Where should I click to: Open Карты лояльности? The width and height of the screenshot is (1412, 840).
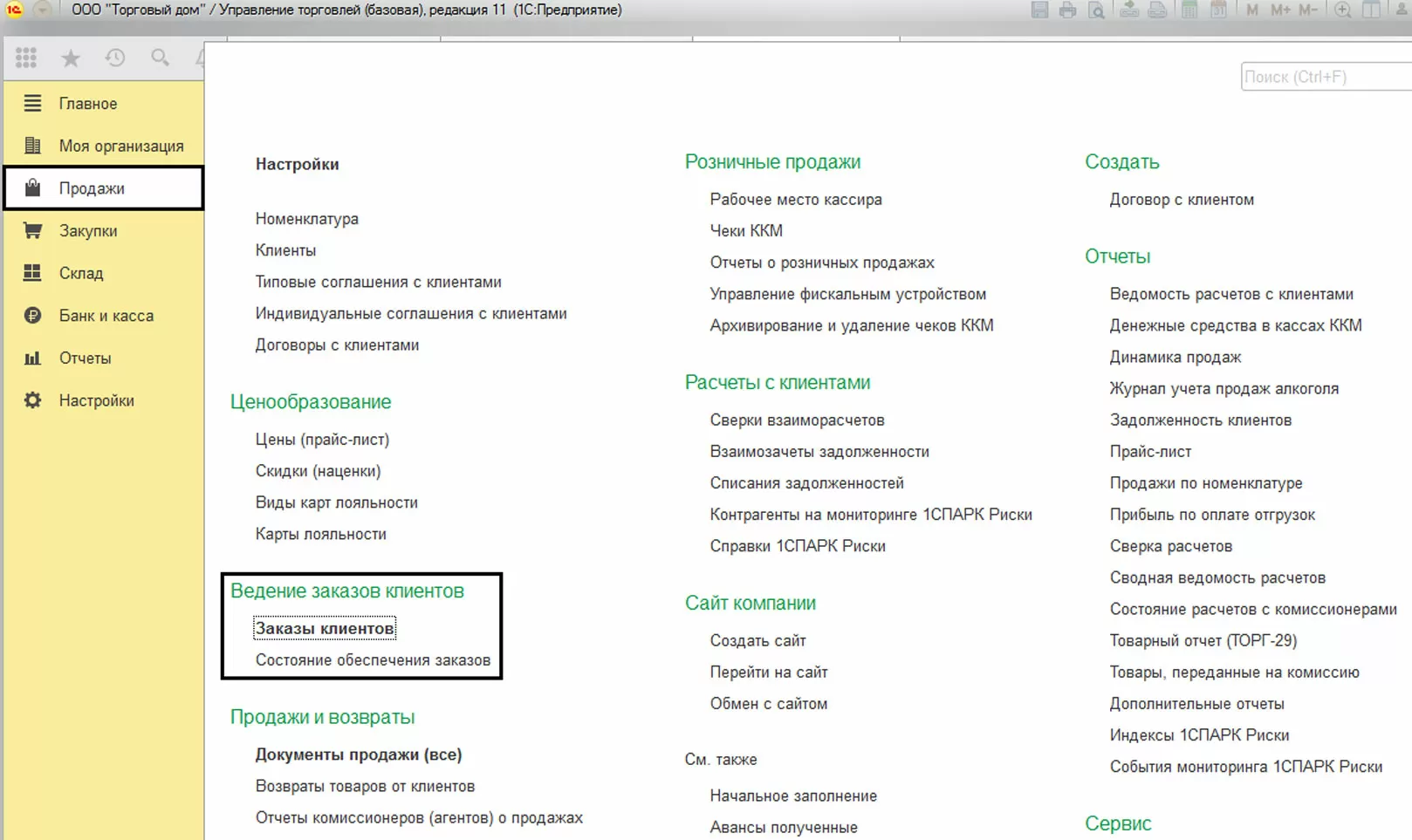tap(320, 534)
